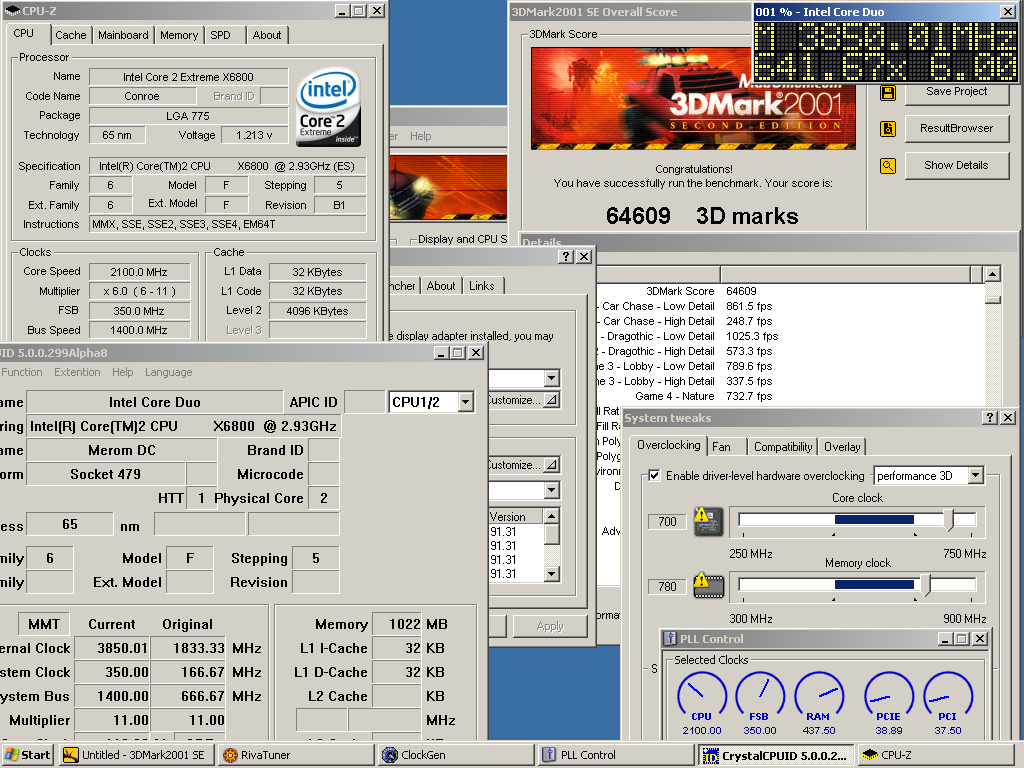Screen dimensions: 1024x768
Task: Click the Memory clock warning test icon
Action: click(x=708, y=585)
